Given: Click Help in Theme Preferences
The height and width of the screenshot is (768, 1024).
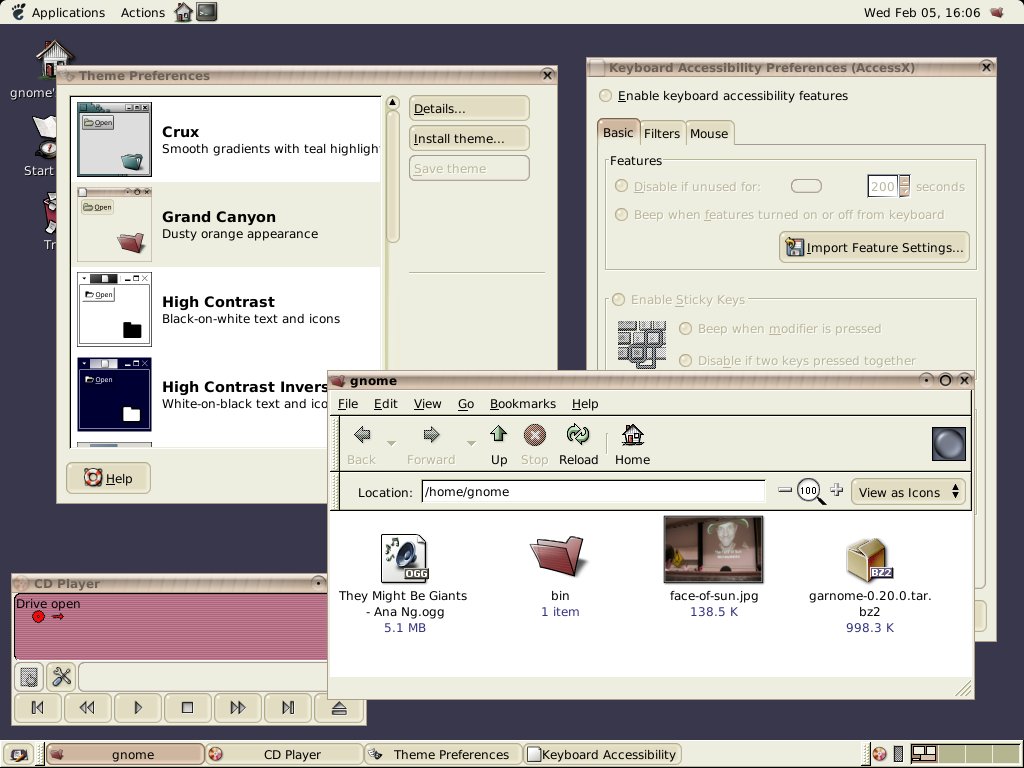Looking at the screenshot, I should (x=108, y=478).
